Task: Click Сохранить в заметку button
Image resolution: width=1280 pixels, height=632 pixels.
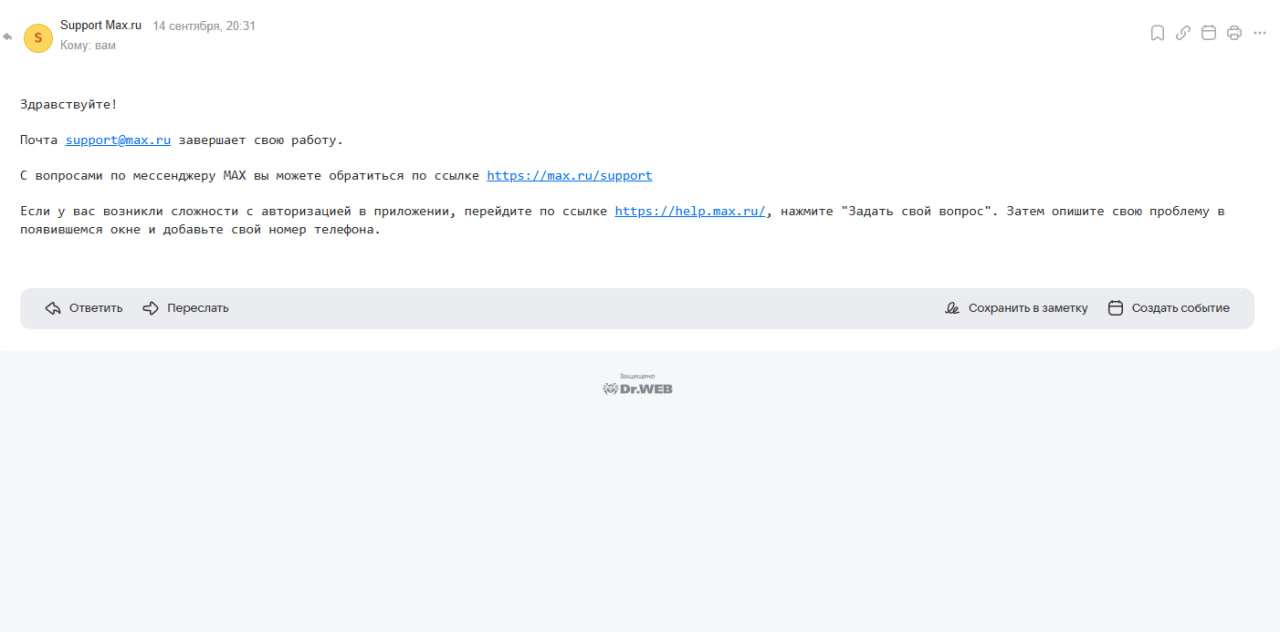Action: coord(1016,308)
